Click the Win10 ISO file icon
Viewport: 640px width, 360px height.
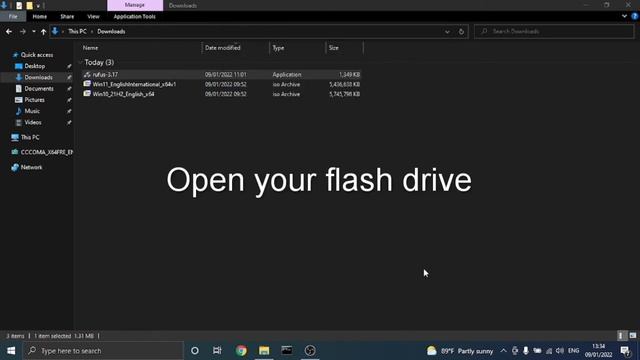click(87, 93)
